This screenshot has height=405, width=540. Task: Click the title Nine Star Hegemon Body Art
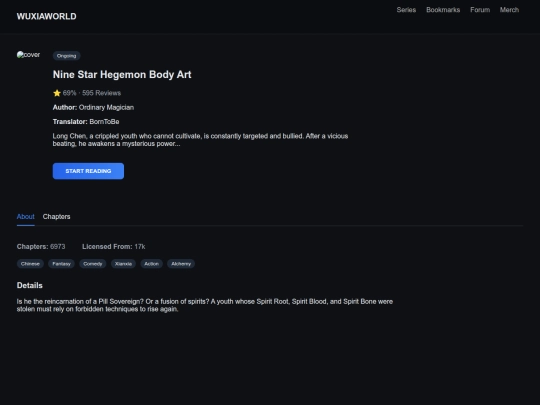click(x=122, y=74)
